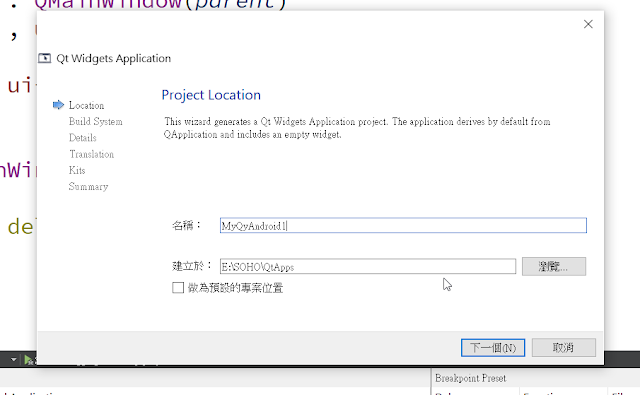Screen dimensions: 640x395
Task: Click the 取消 cancel button
Action: [x=564, y=348]
